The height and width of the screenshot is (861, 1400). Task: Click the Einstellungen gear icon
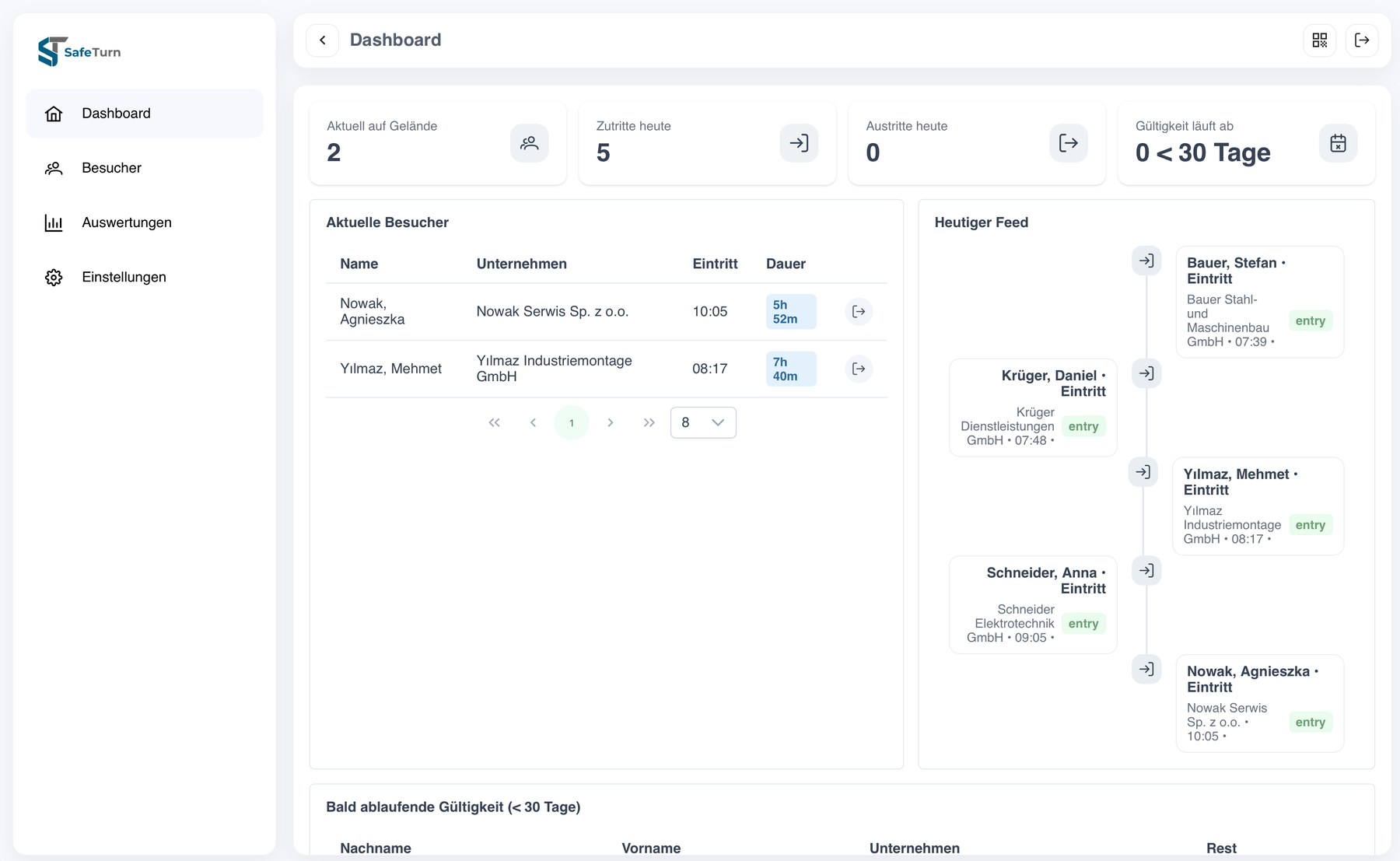pyautogui.click(x=54, y=277)
